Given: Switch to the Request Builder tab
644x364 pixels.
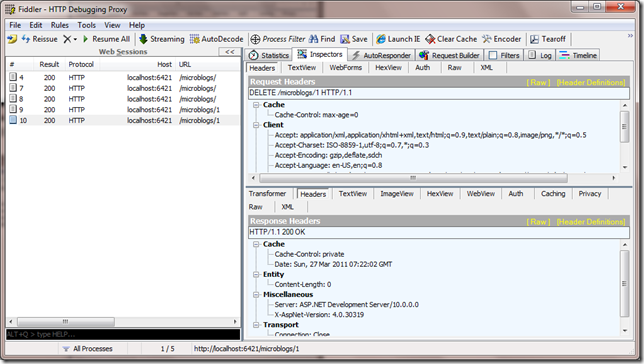Looking at the screenshot, I should click(449, 55).
